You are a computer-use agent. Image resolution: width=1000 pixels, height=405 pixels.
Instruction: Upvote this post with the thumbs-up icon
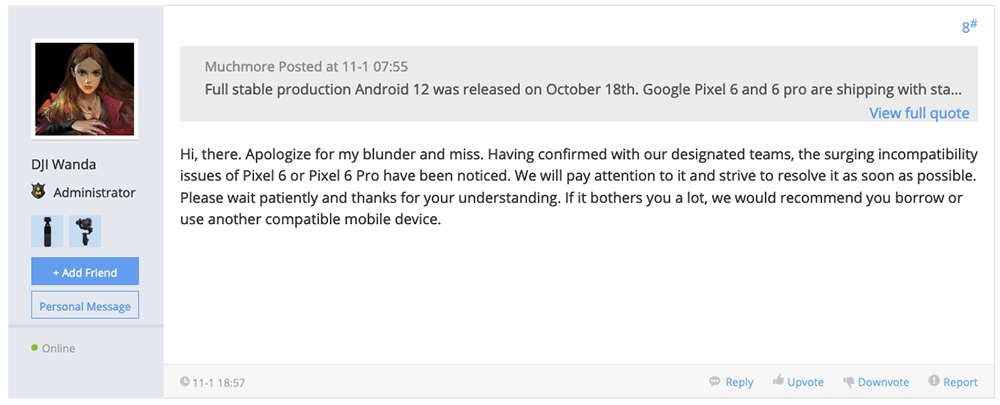[778, 382]
